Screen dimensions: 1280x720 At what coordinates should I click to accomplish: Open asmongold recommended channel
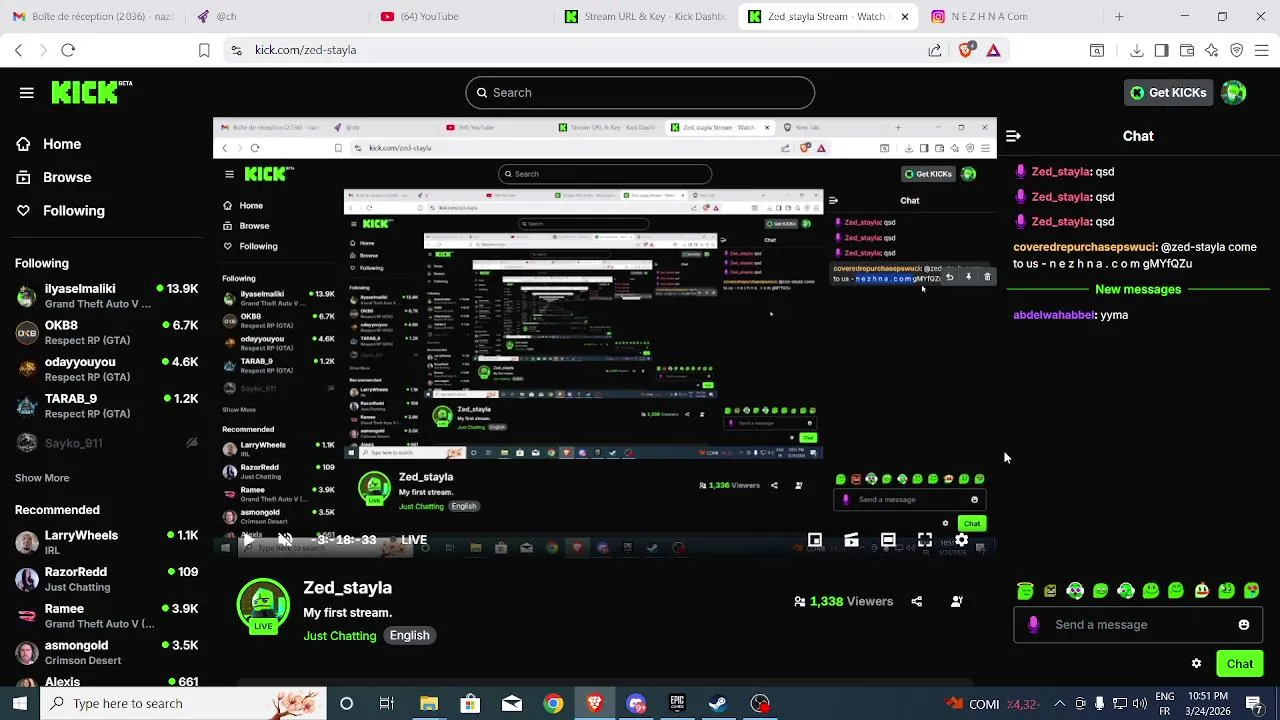107,652
